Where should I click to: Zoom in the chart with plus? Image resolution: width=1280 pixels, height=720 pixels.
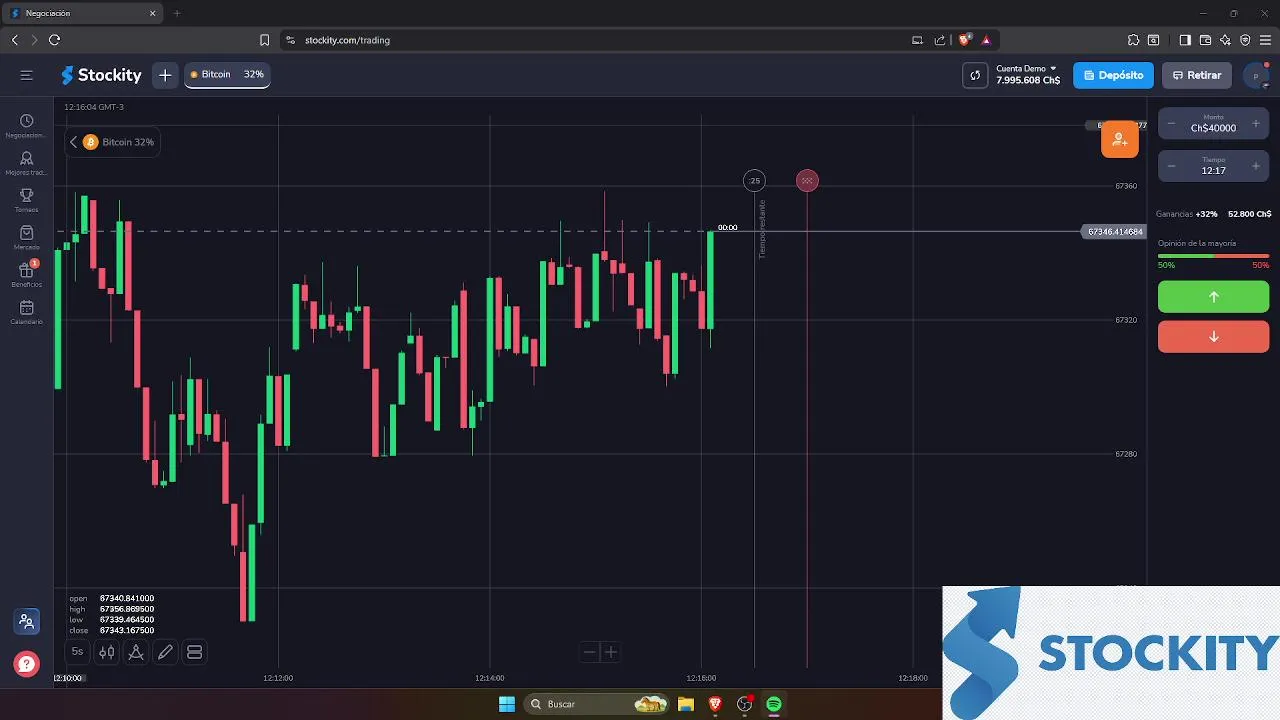(x=611, y=652)
